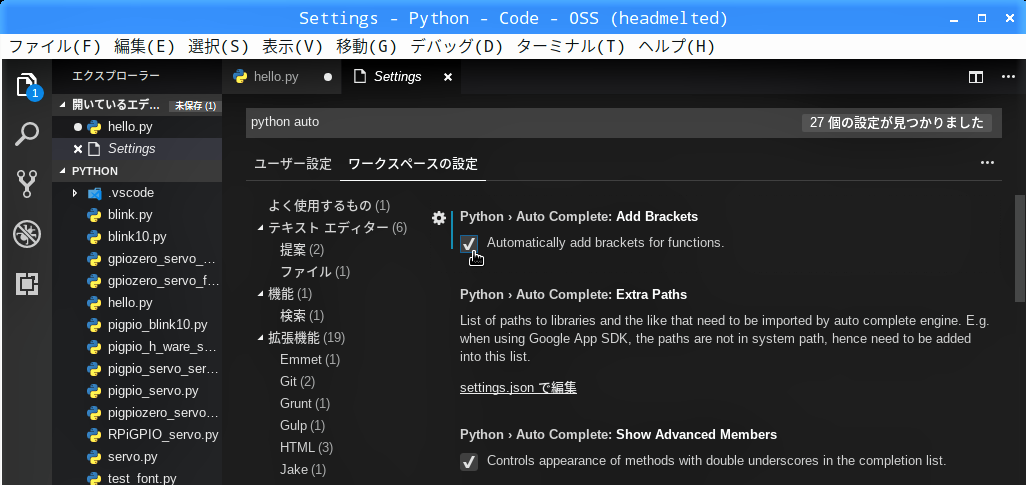The image size is (1026, 485).
Task: Click the folder icon of .vscode
Action: 94,193
